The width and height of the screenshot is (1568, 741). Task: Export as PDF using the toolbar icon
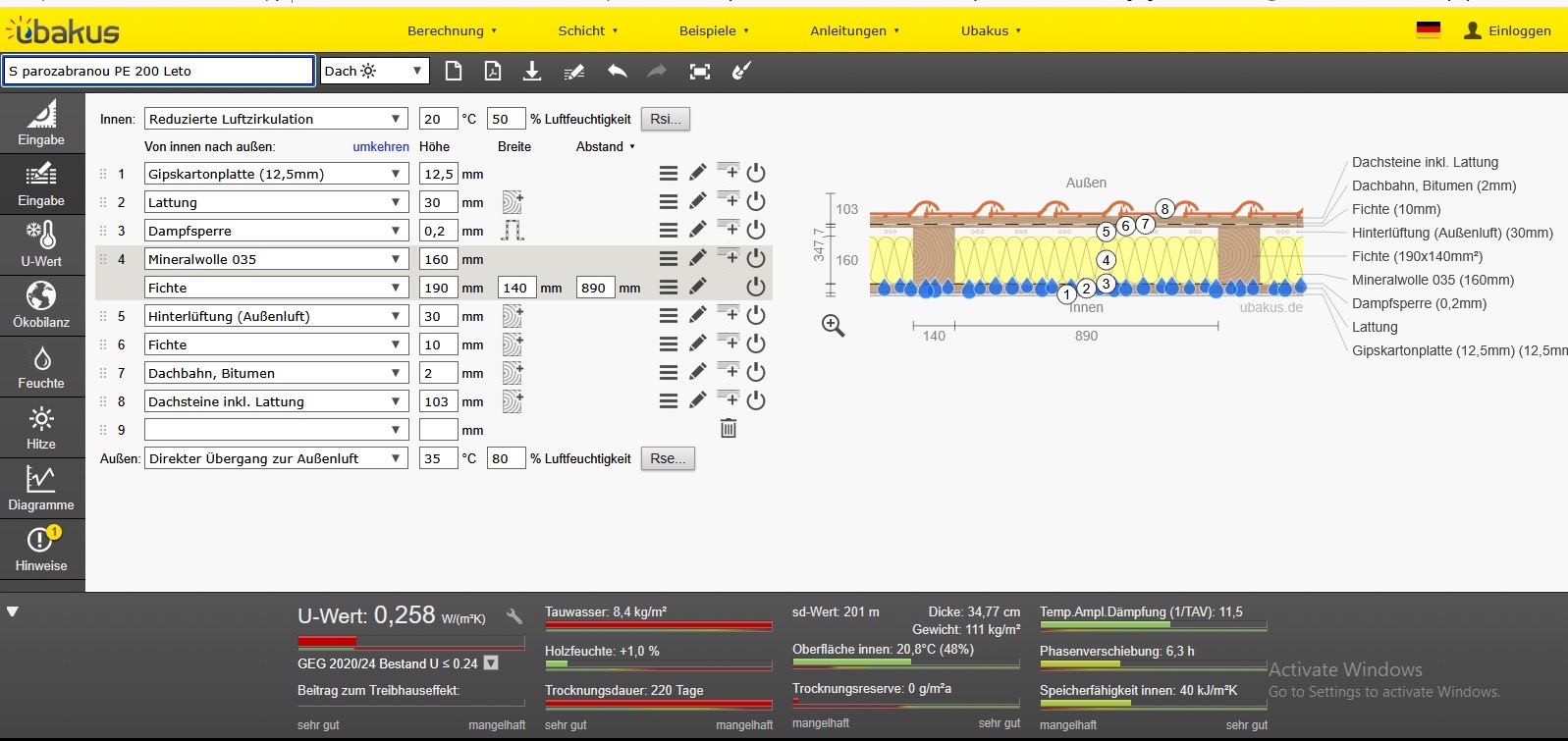pos(493,71)
